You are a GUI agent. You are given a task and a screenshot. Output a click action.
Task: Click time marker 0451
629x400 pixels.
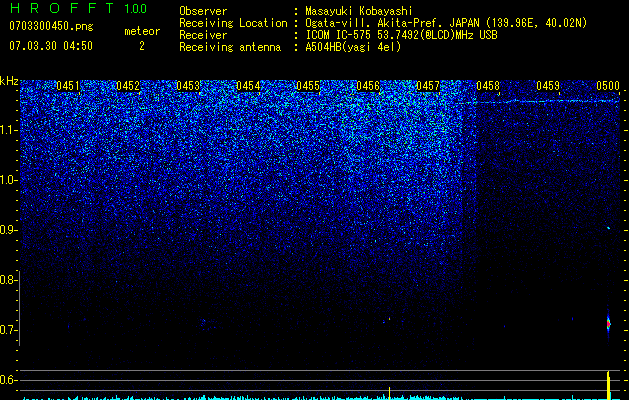pos(68,86)
